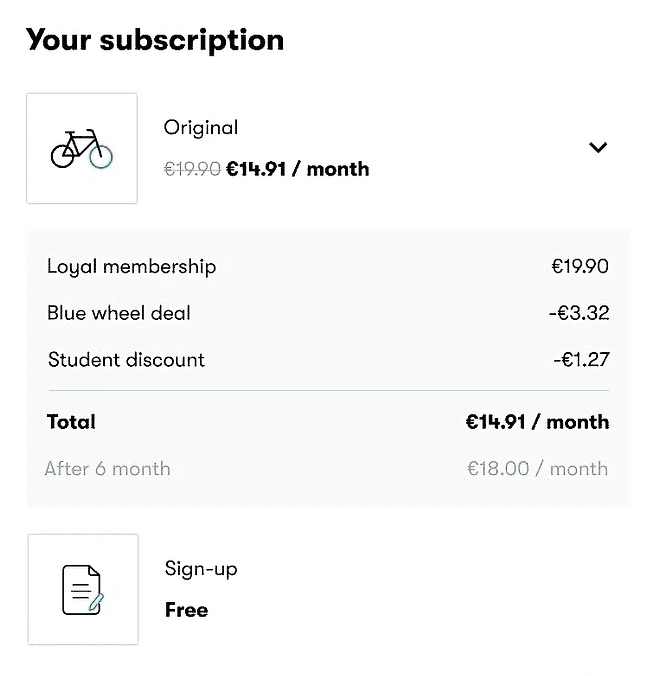Click the €18.00 / month future price
The width and height of the screenshot is (672, 676).
[538, 469]
